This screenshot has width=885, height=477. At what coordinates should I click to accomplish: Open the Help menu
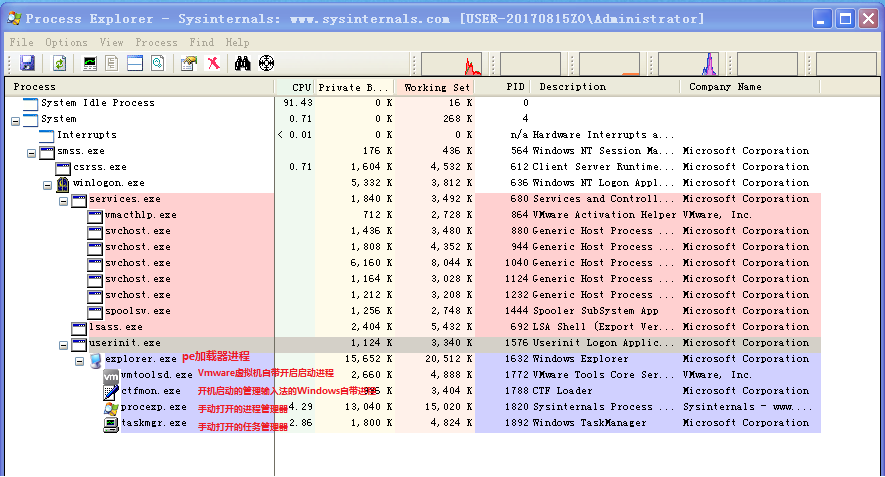tap(237, 42)
